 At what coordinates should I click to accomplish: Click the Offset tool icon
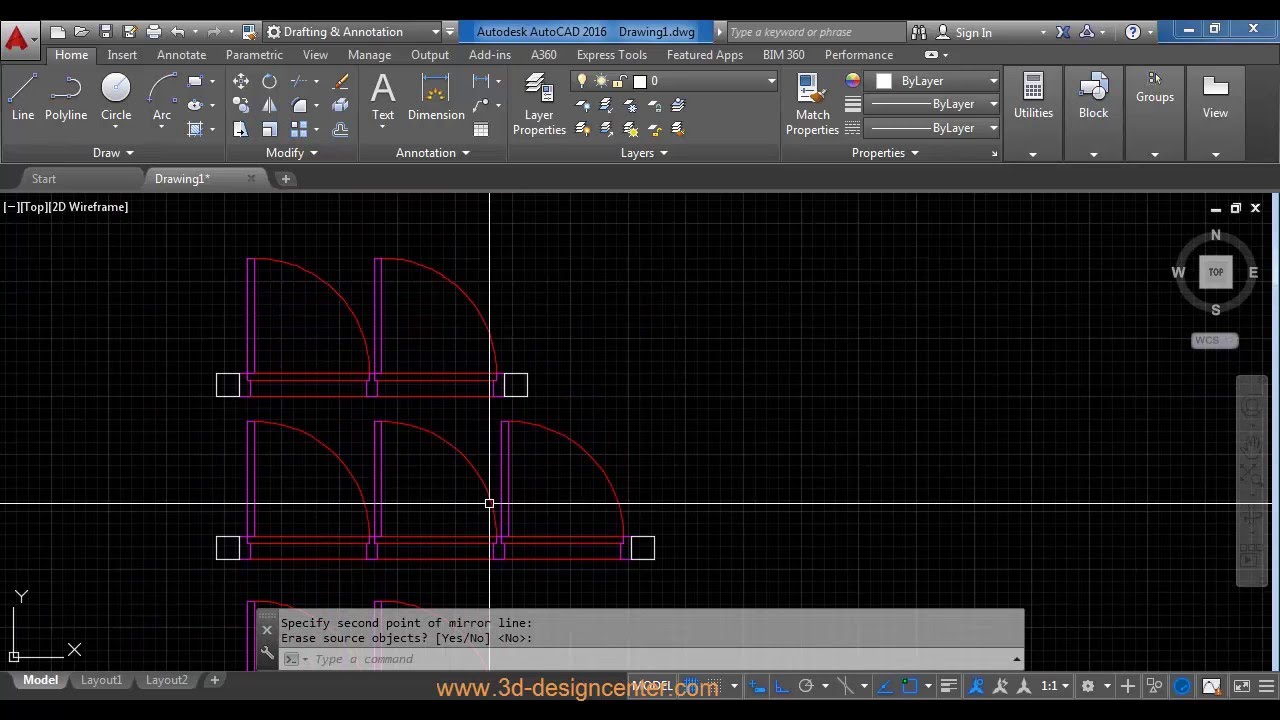click(341, 129)
